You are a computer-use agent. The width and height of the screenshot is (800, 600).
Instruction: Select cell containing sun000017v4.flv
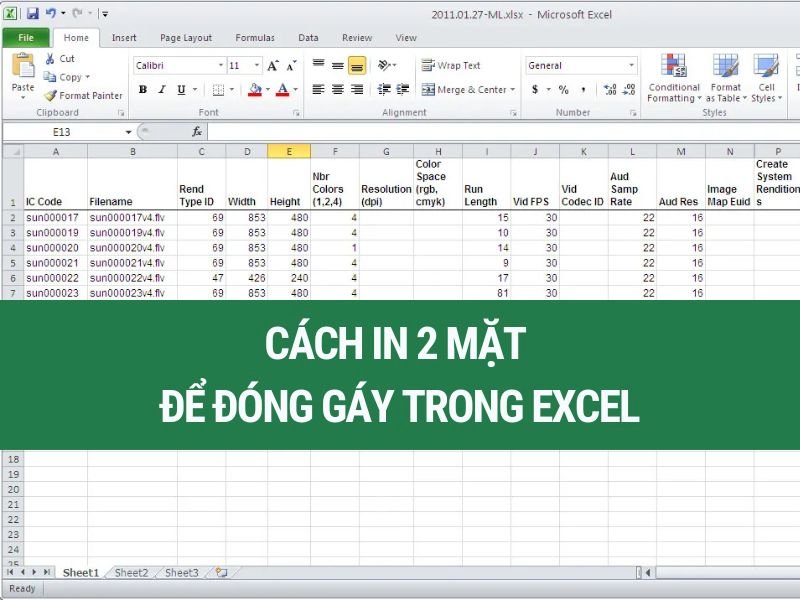coord(133,217)
